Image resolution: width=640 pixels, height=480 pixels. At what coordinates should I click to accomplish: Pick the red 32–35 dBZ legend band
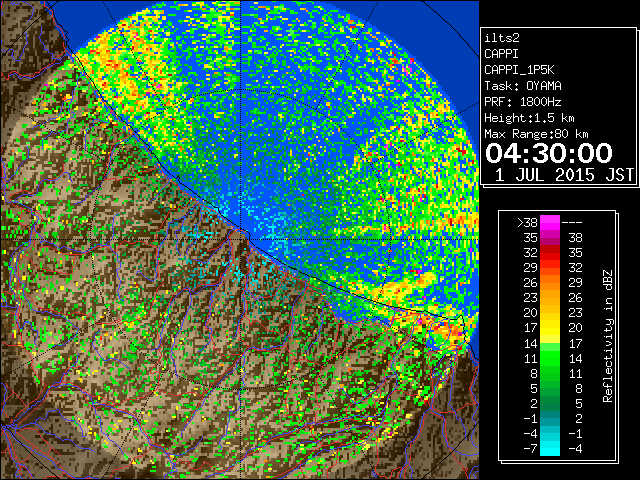[x=550, y=253]
